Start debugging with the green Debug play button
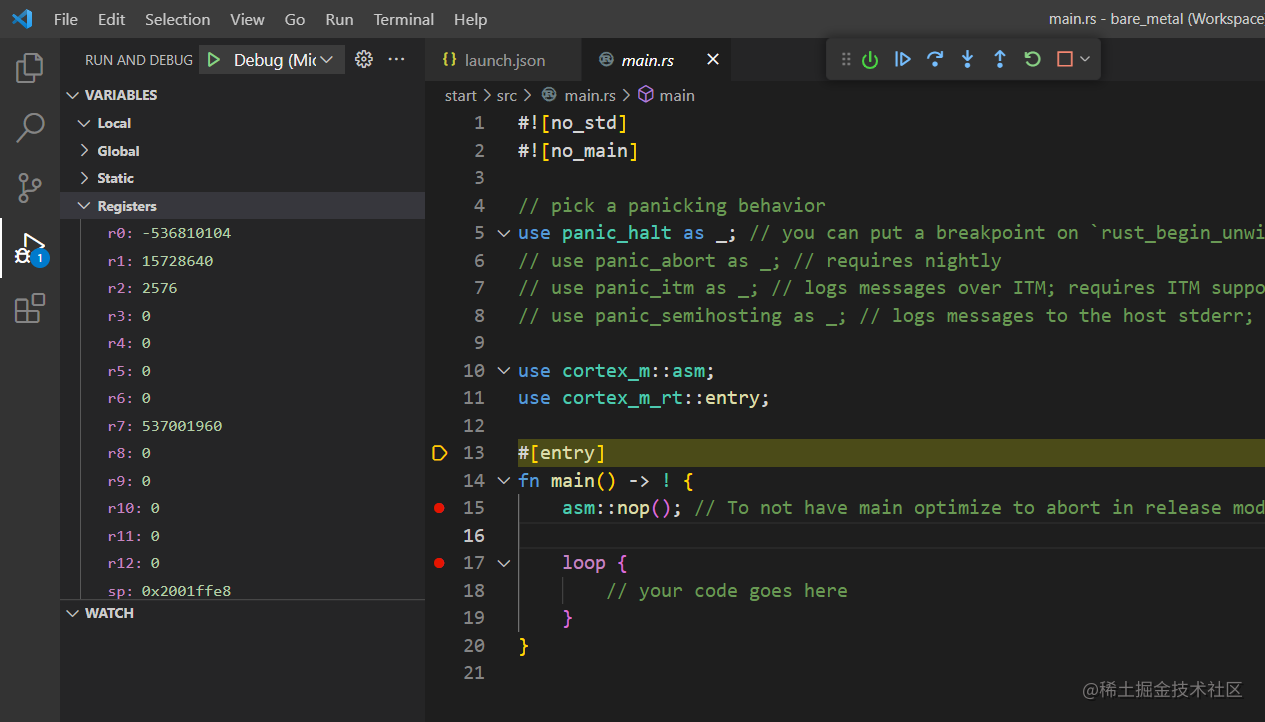The height and width of the screenshot is (722, 1265). tap(213, 59)
